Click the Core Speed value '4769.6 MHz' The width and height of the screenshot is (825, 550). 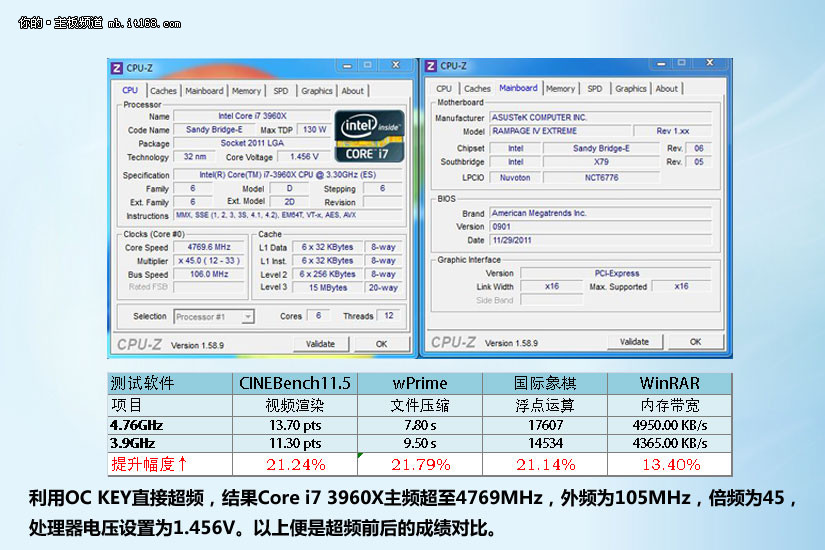[209, 247]
